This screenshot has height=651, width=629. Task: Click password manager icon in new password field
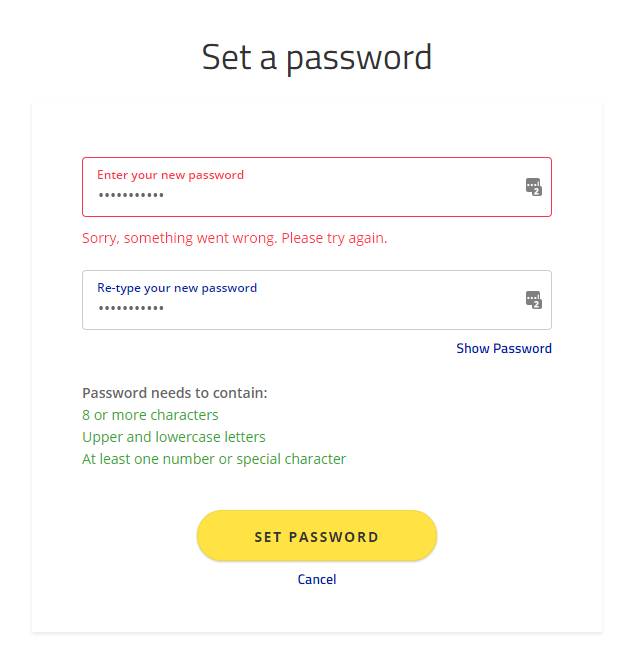pyautogui.click(x=533, y=186)
